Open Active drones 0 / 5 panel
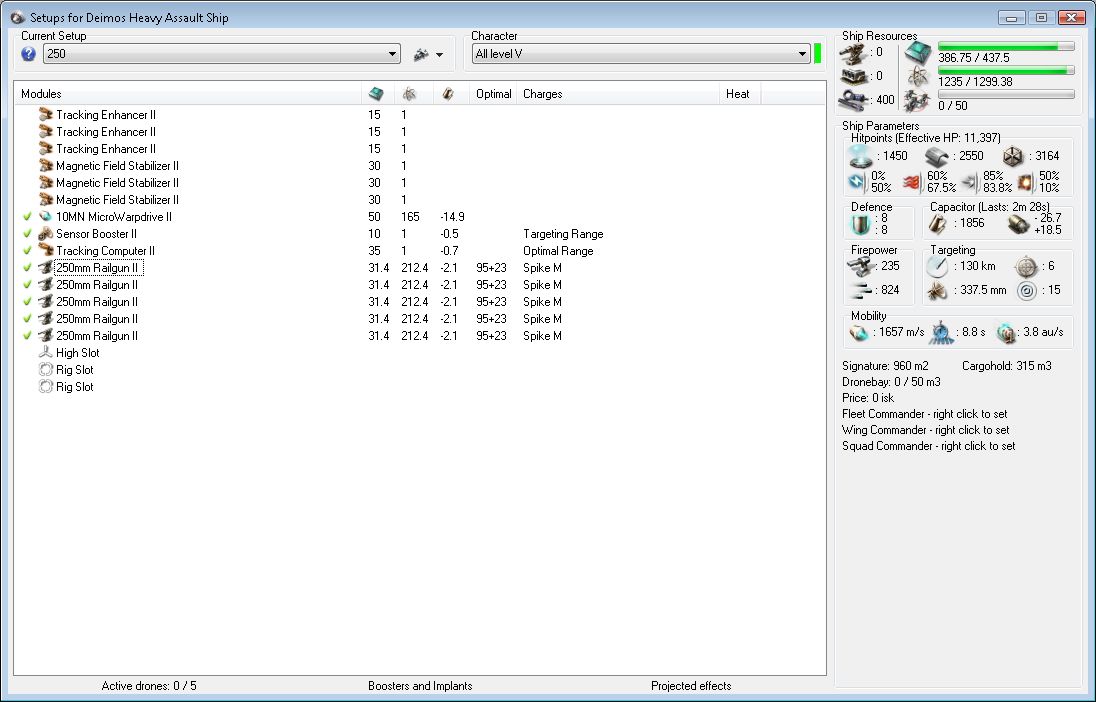Image resolution: width=1096 pixels, height=702 pixels. 149,686
